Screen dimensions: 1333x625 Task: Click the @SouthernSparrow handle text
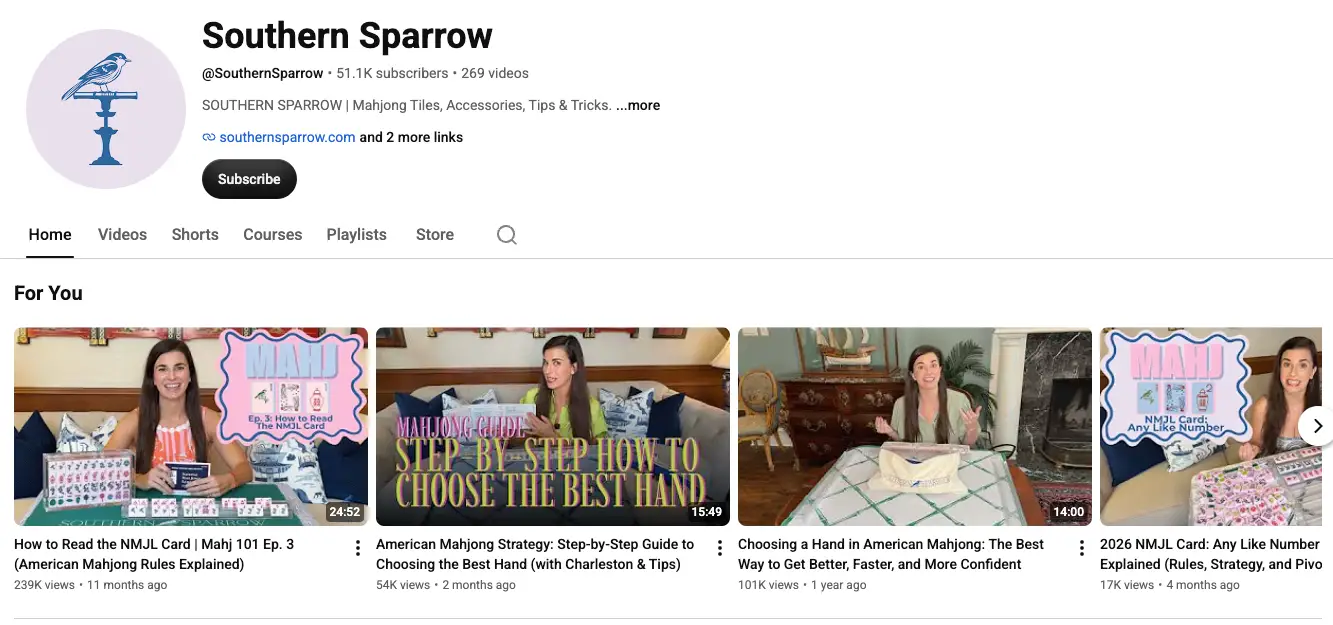click(x=263, y=73)
